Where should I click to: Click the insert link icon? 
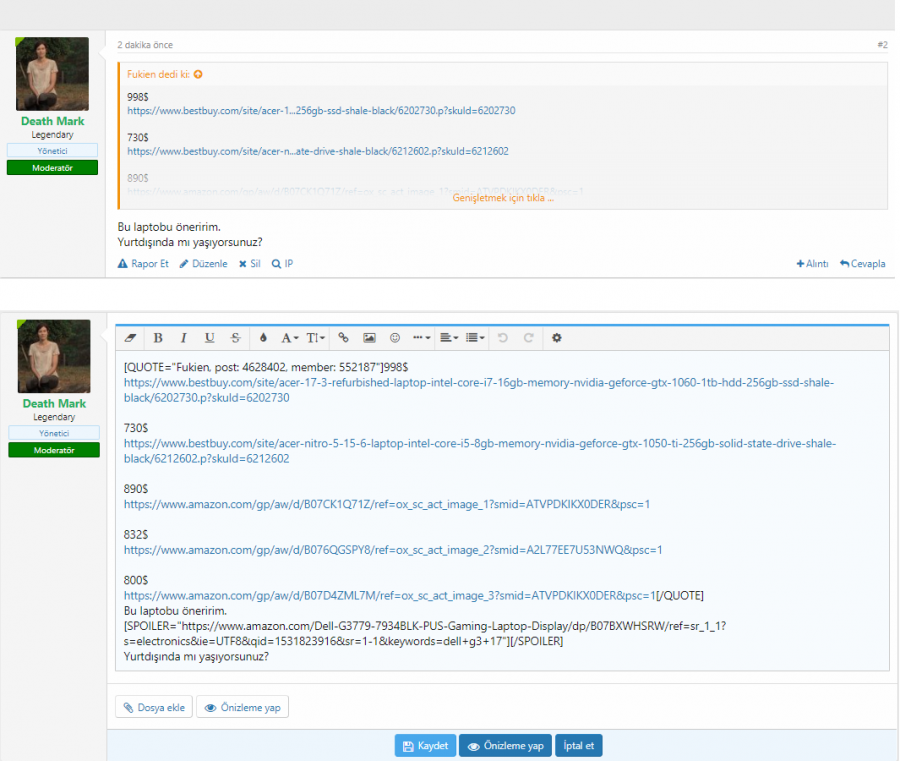(343, 338)
